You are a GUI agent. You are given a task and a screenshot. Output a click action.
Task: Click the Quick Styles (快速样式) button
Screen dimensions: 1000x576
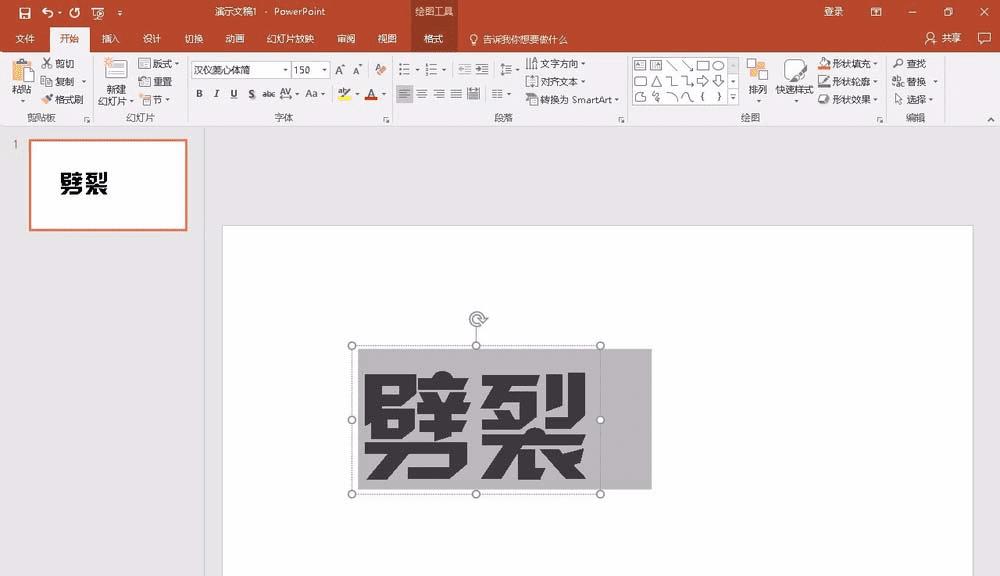(x=795, y=78)
